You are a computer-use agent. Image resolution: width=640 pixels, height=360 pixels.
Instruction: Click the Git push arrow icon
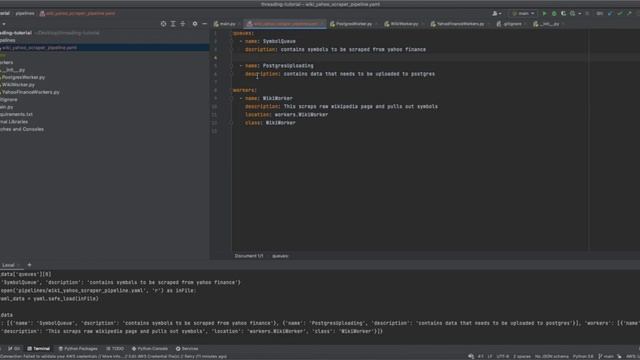tap(629, 13)
